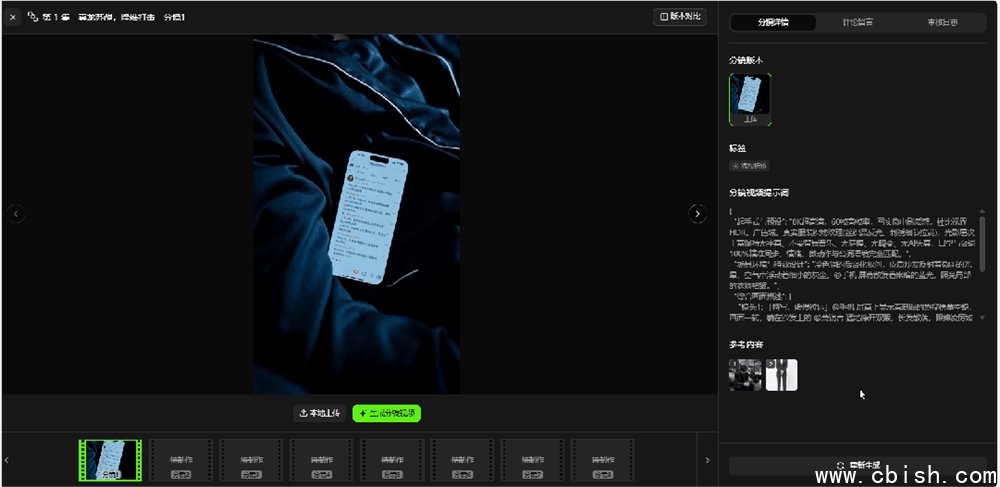
Task: Click the 本地上传 local upload button
Action: click(x=320, y=413)
